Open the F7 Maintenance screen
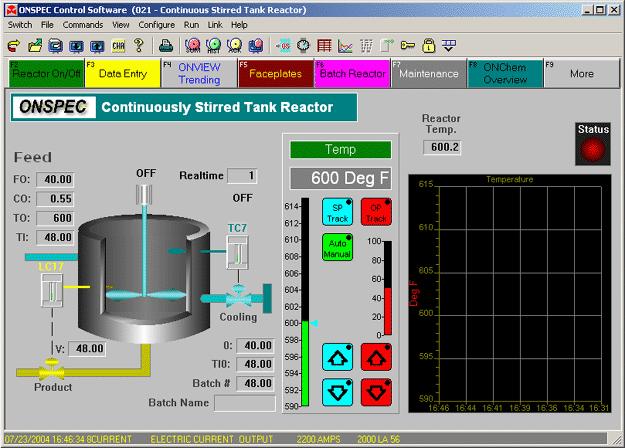The width and height of the screenshot is (625, 448). [x=428, y=73]
